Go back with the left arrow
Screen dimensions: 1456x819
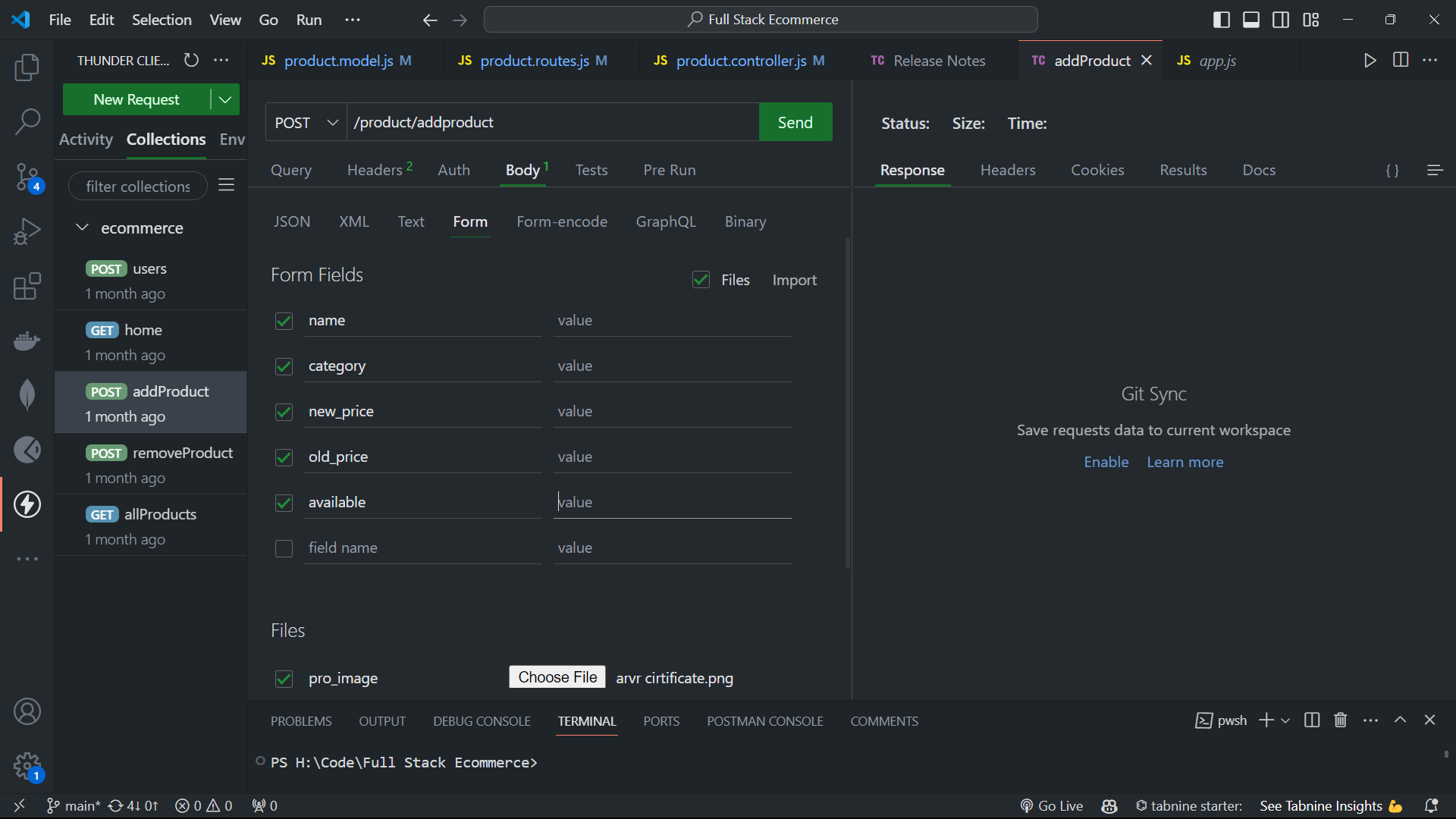click(x=430, y=20)
